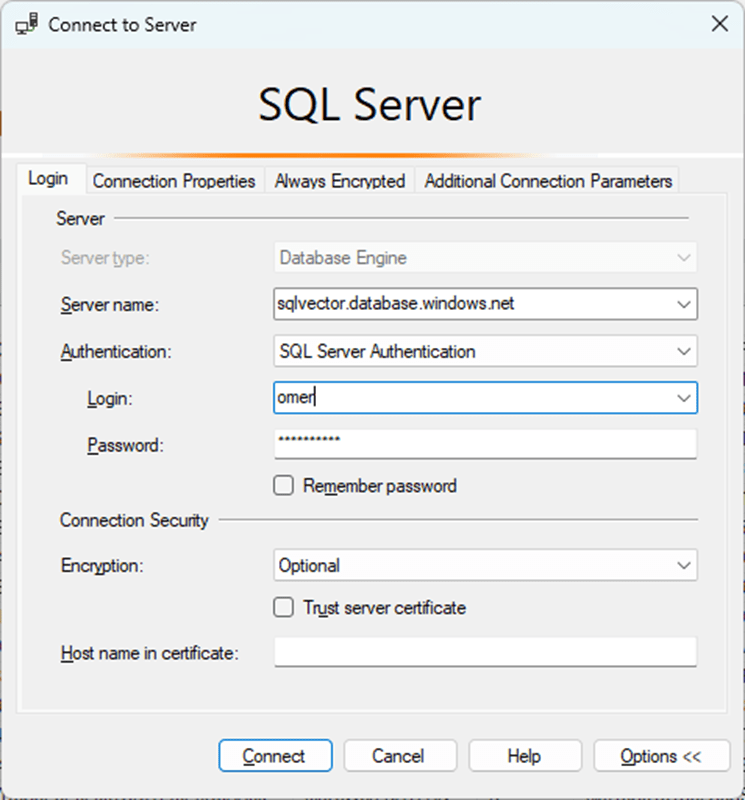Viewport: 745px width, 800px height.
Task: Click into the Password field
Action: (x=485, y=444)
